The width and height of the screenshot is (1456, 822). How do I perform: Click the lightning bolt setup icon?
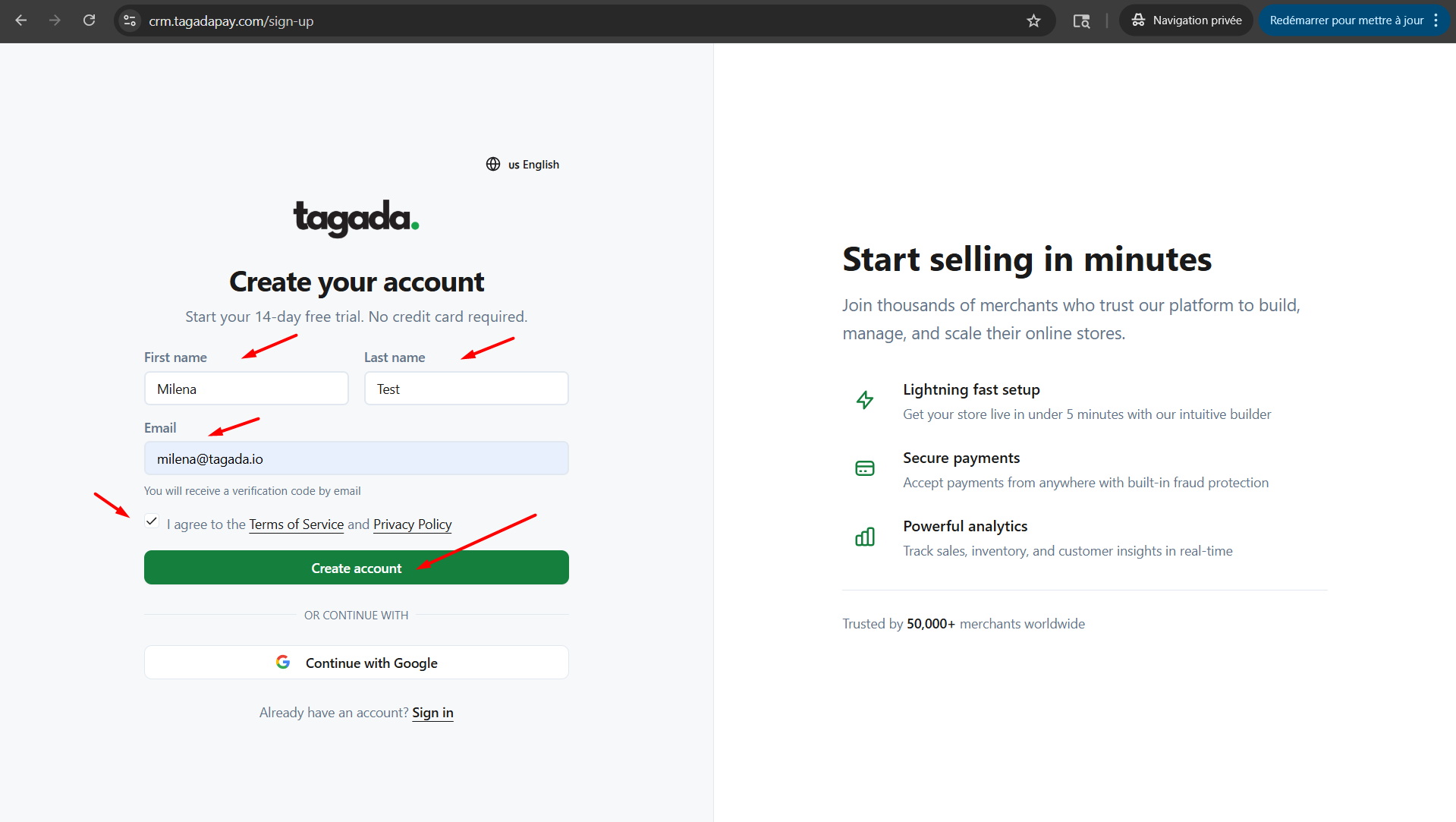click(x=865, y=400)
